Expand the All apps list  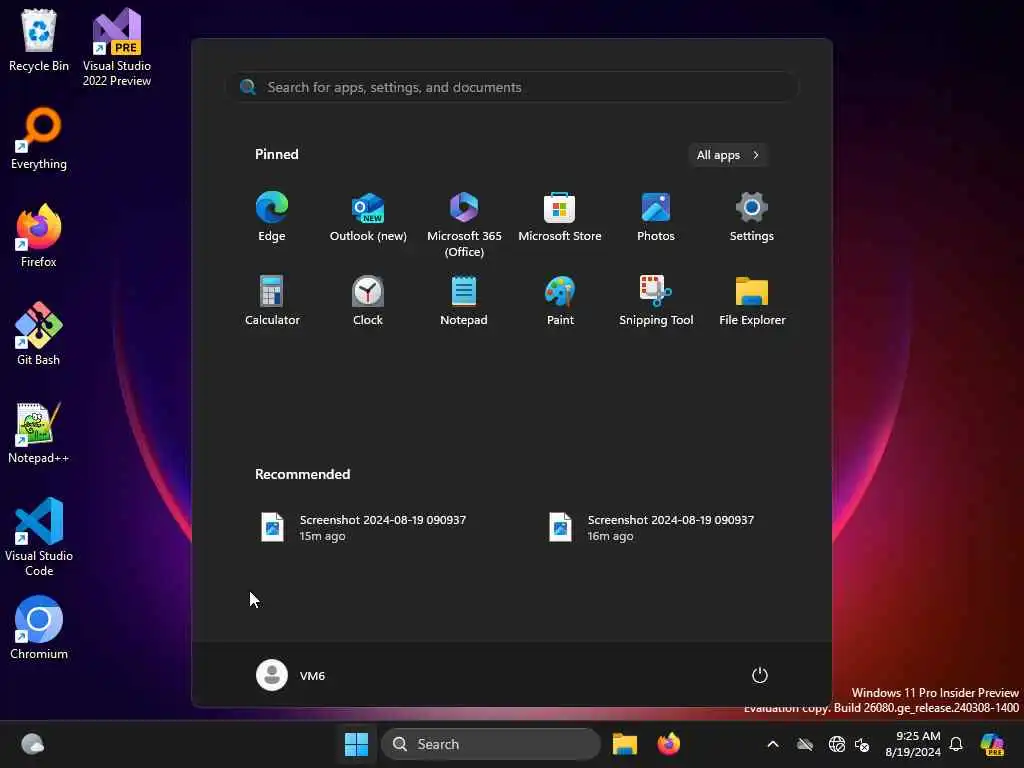tap(728, 155)
